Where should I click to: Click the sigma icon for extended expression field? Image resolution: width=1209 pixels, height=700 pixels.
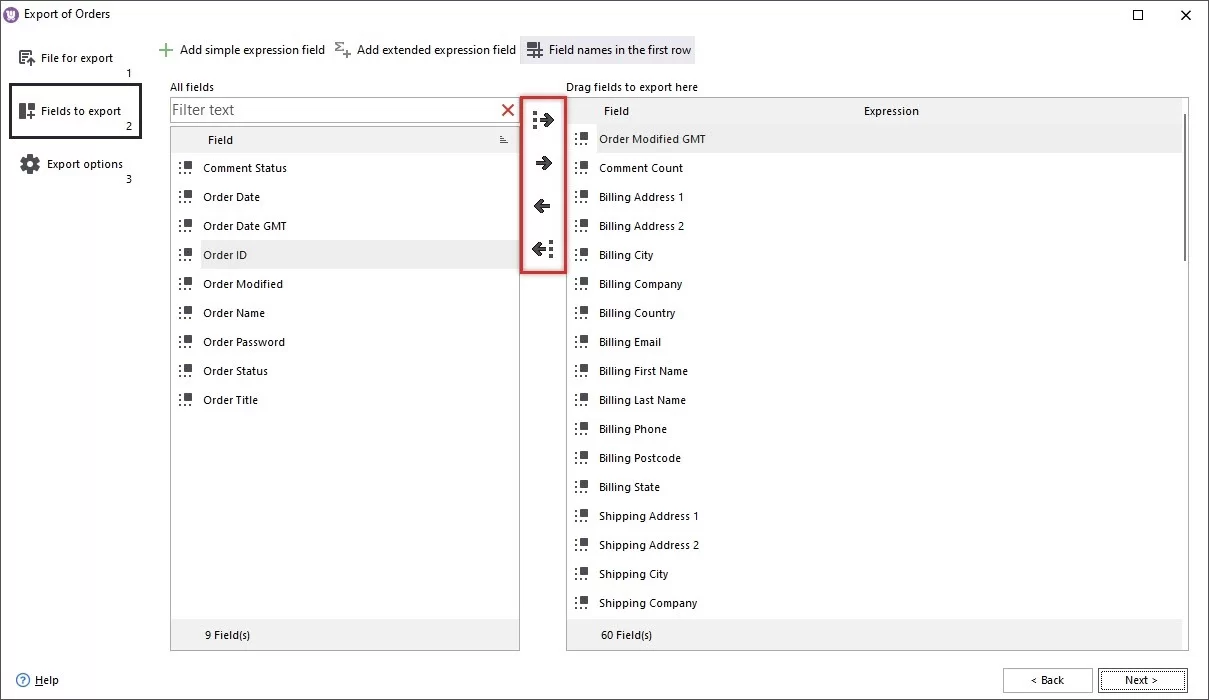point(341,49)
